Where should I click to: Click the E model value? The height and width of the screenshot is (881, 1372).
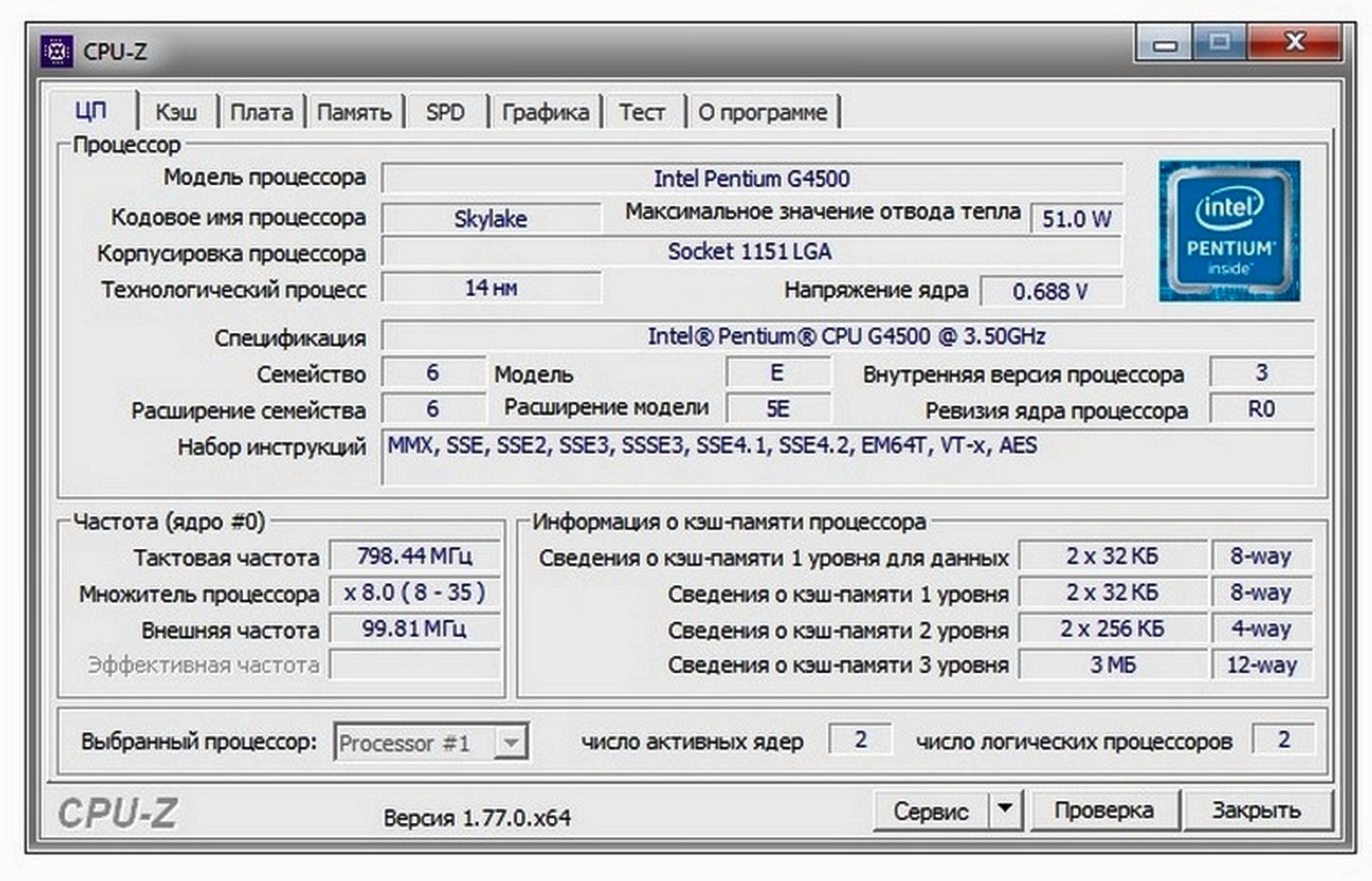[x=778, y=373]
